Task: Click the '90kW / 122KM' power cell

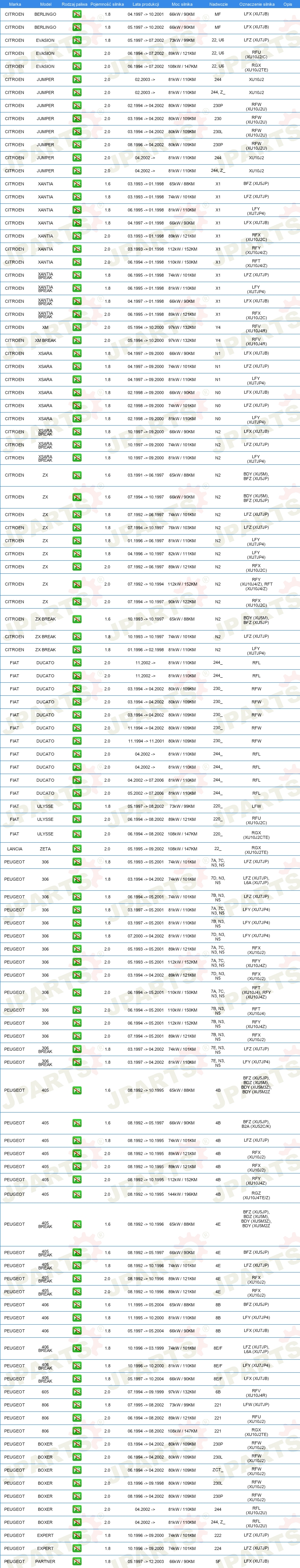Action: click(x=183, y=601)
